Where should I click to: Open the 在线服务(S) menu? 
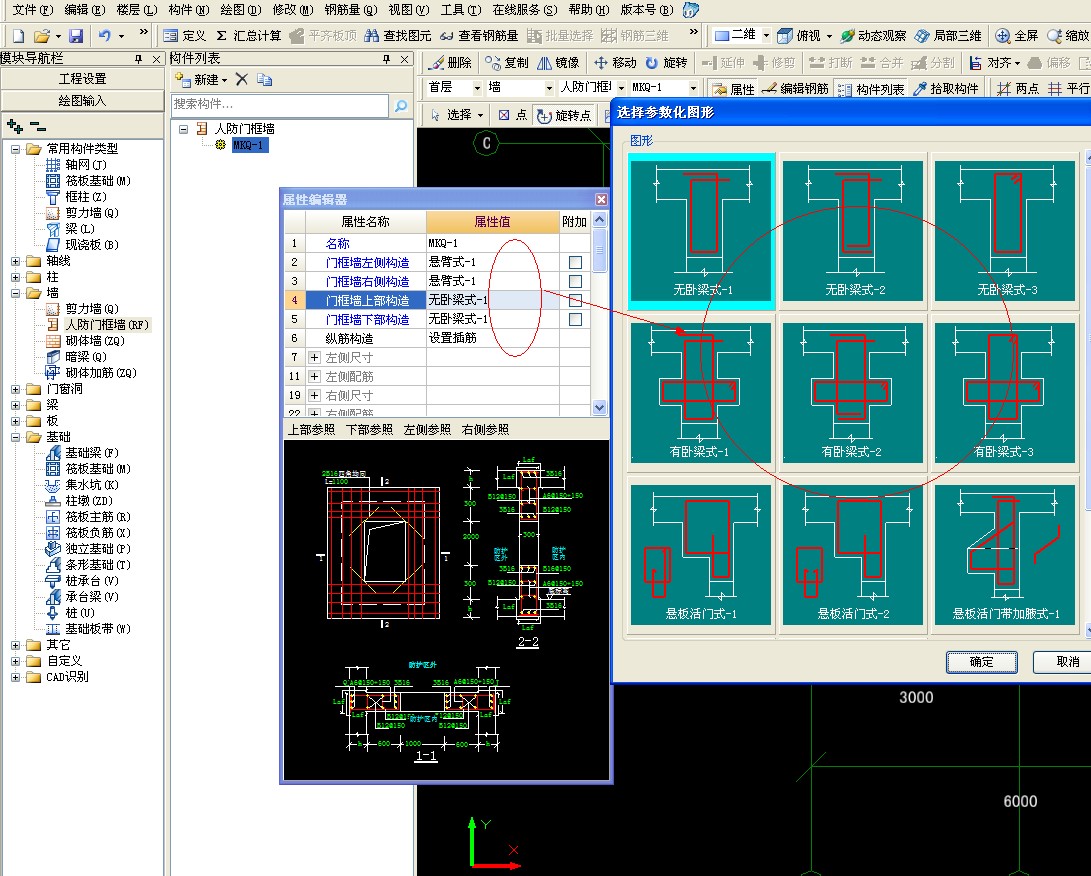click(x=525, y=10)
